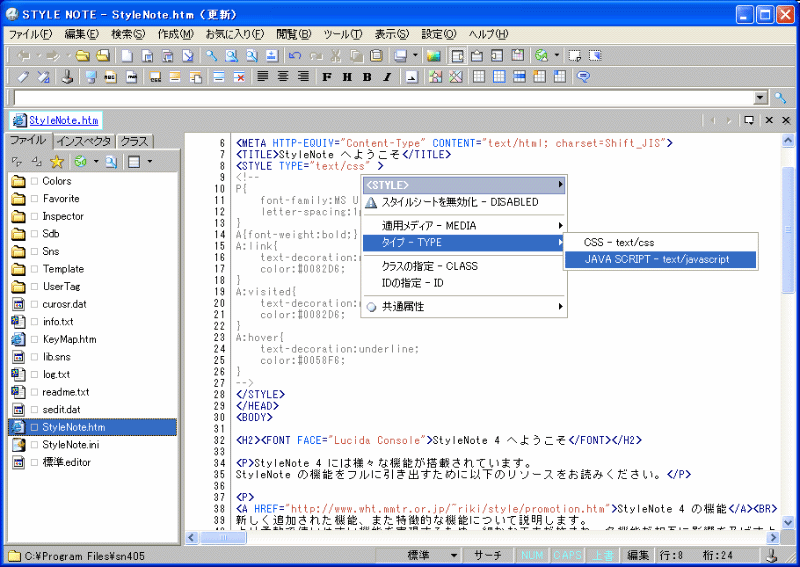Preview page in web browser icon
800x567 pixels.
pyautogui.click(x=542, y=56)
